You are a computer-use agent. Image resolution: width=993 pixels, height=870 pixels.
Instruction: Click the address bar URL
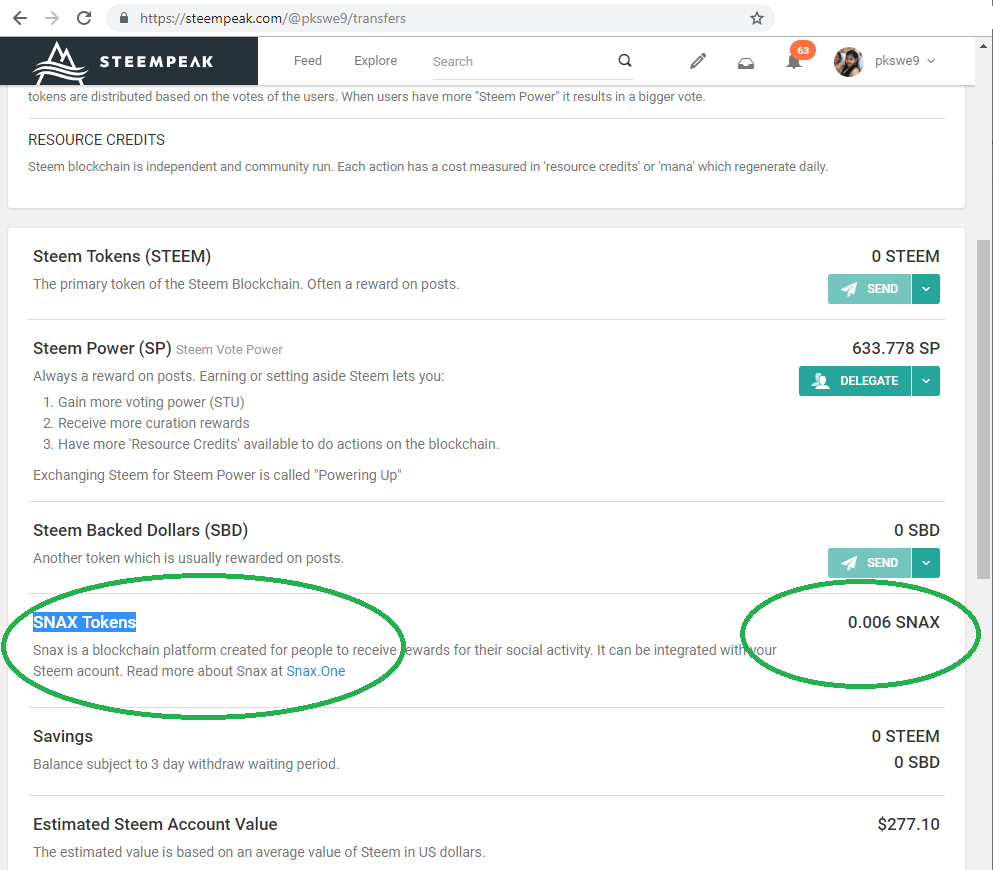(x=273, y=18)
